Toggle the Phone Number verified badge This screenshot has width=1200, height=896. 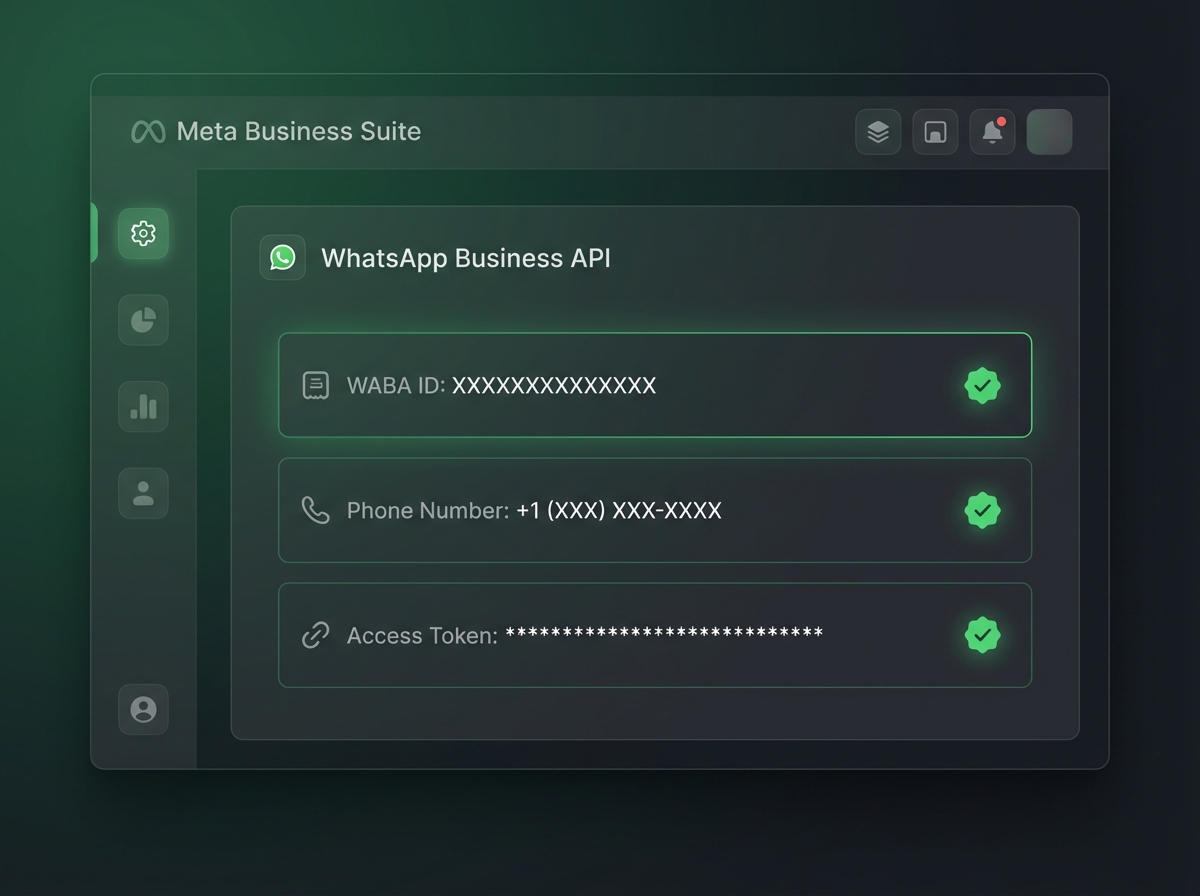click(x=982, y=510)
